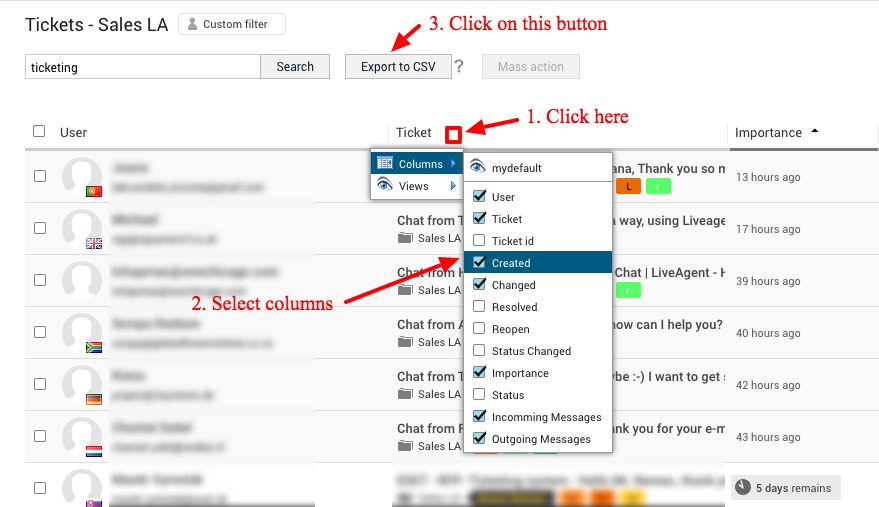Click the ticketing search input field
This screenshot has height=507, width=879.
[x=142, y=67]
